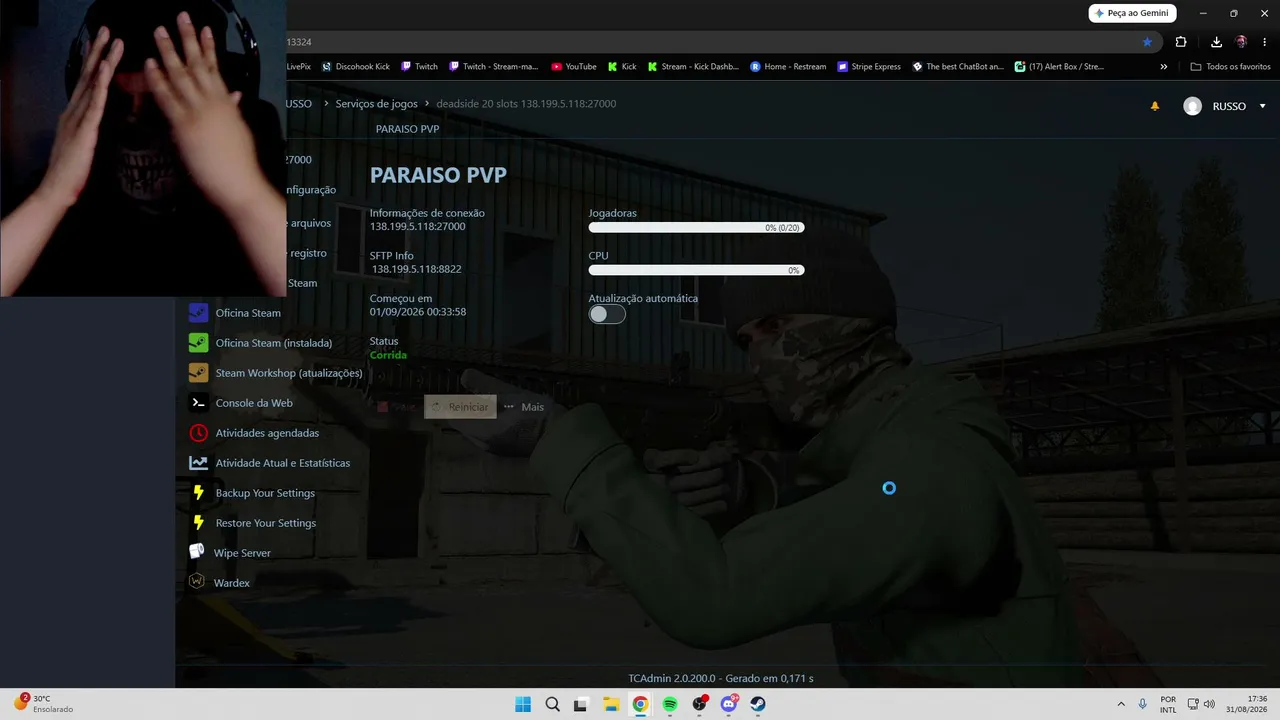Click the Peça ao Gemini button
Image resolution: width=1280 pixels, height=720 pixels.
[x=1132, y=13]
